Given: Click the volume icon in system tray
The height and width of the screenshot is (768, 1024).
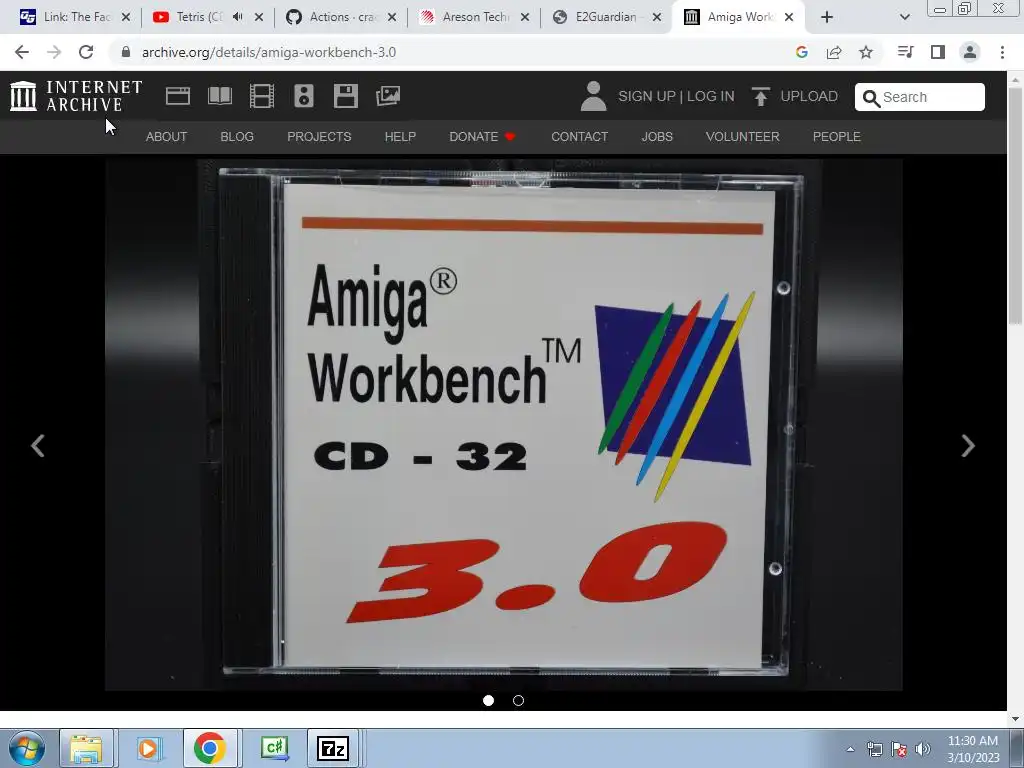Looking at the screenshot, I should [x=923, y=749].
